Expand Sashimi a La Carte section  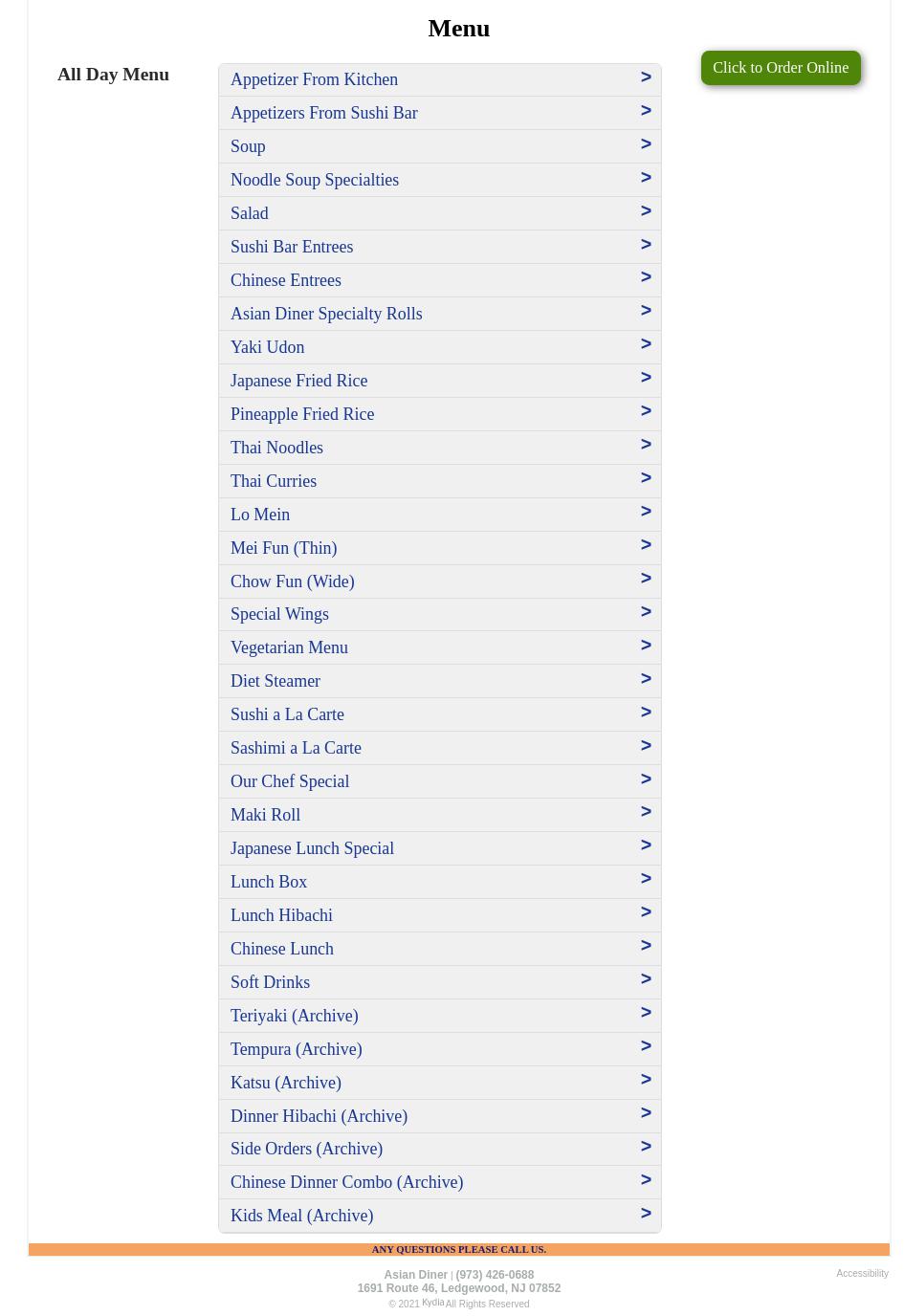296,748
